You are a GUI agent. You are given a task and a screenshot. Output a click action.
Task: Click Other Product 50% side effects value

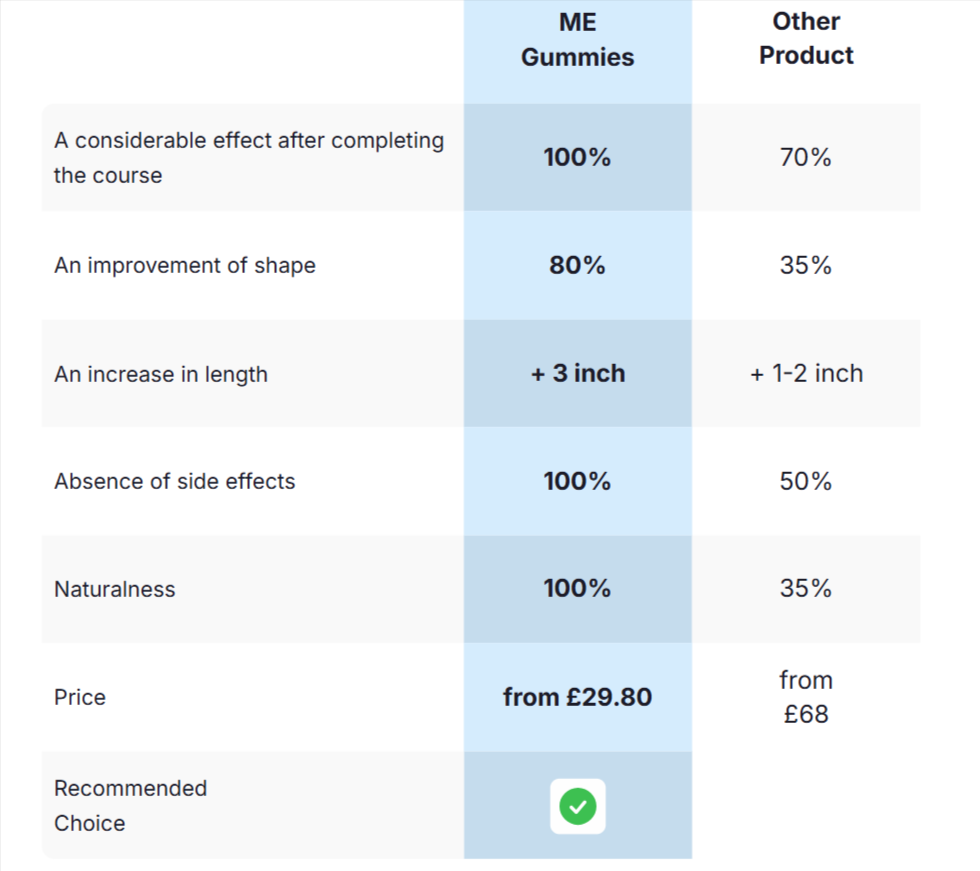point(806,481)
